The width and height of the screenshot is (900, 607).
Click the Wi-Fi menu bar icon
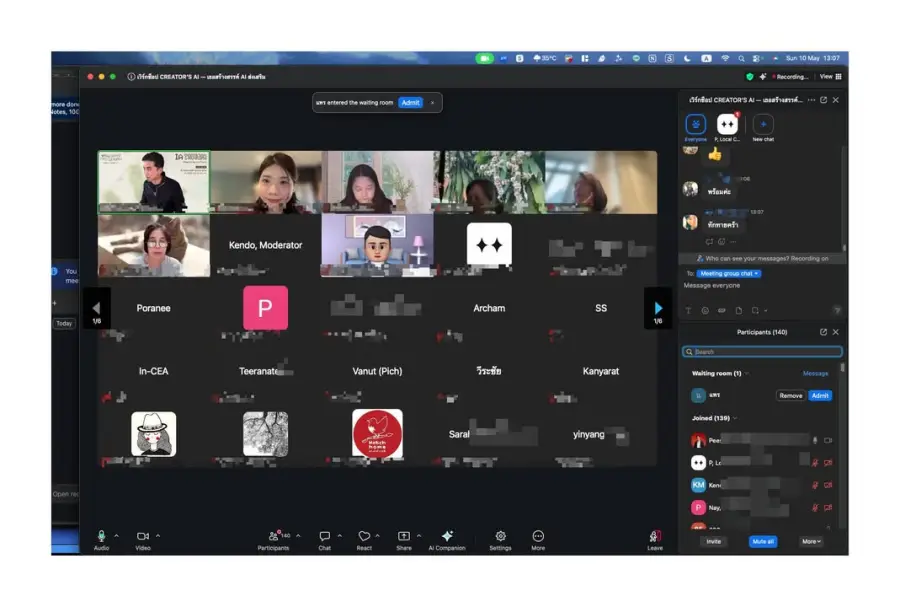(x=726, y=59)
